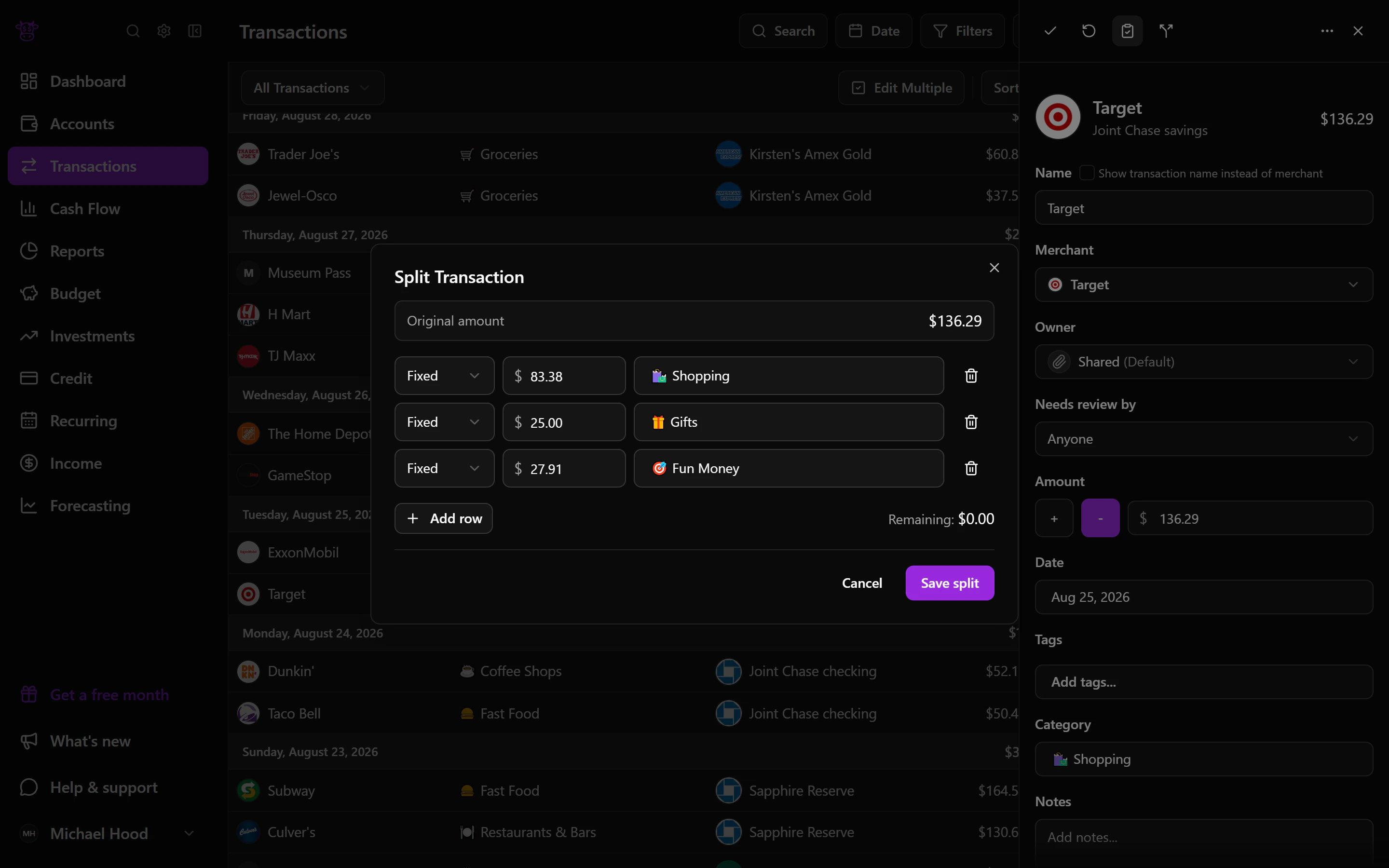
Task: Open Filters button
Action: click(963, 31)
